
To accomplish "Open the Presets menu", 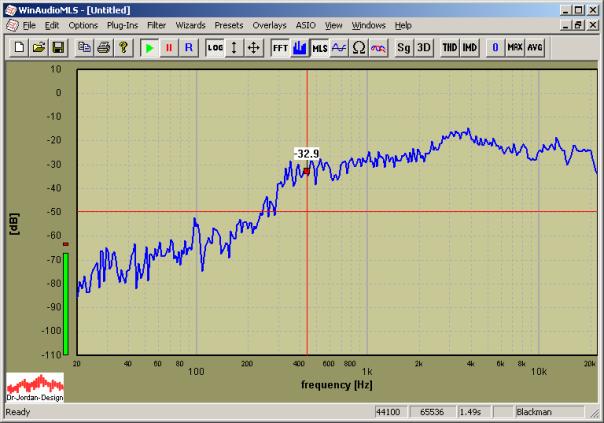I will [228, 24].
